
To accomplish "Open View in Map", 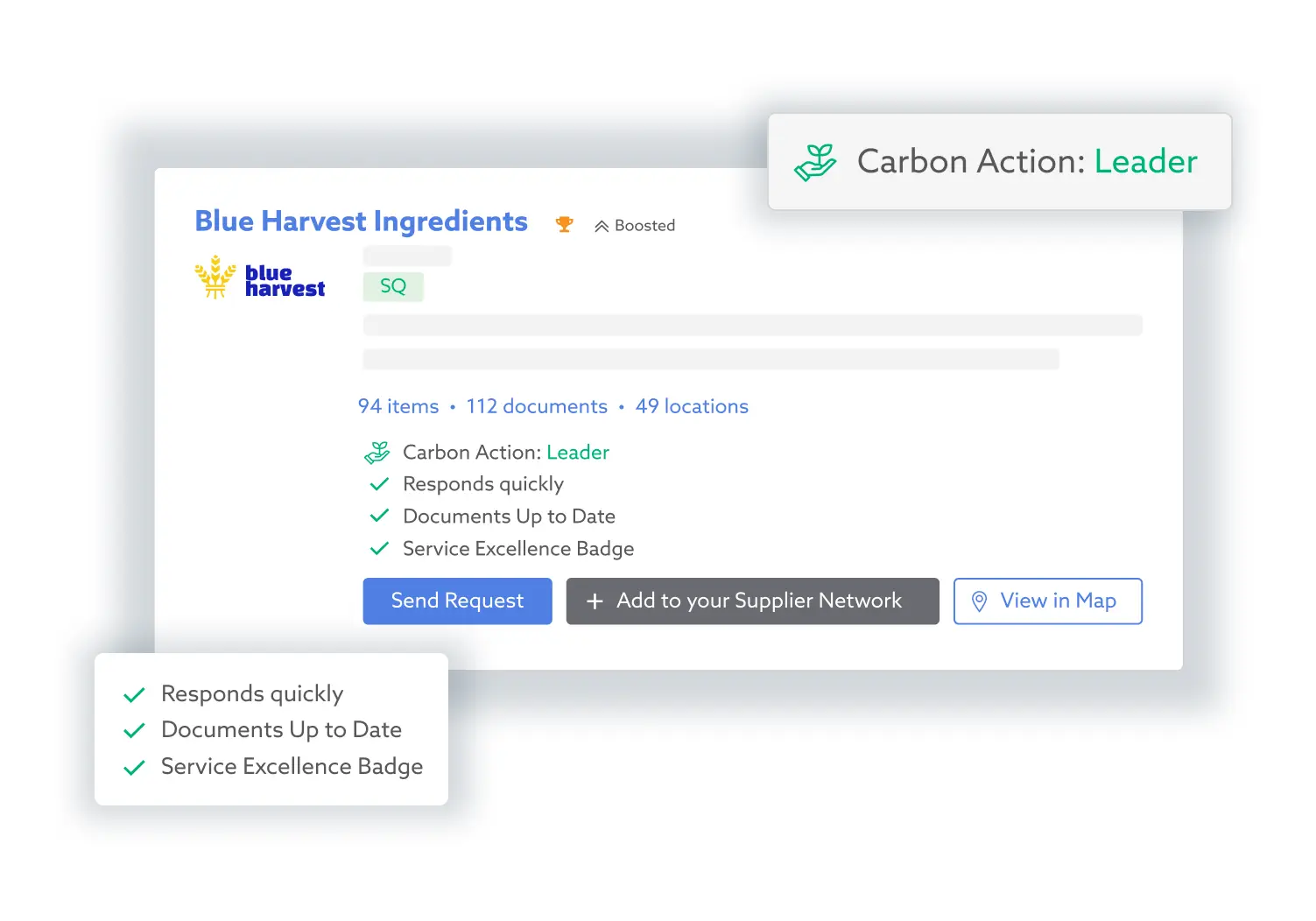I will (x=1047, y=601).
